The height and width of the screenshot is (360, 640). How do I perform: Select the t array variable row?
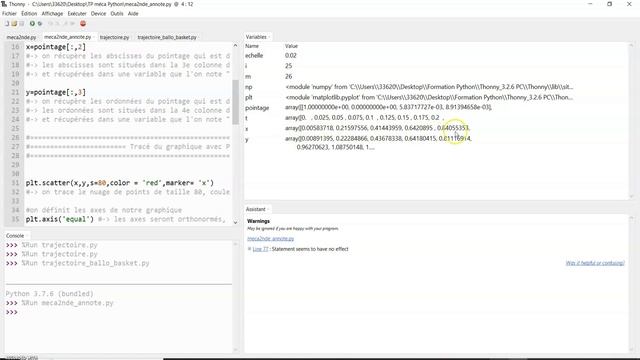436,118
